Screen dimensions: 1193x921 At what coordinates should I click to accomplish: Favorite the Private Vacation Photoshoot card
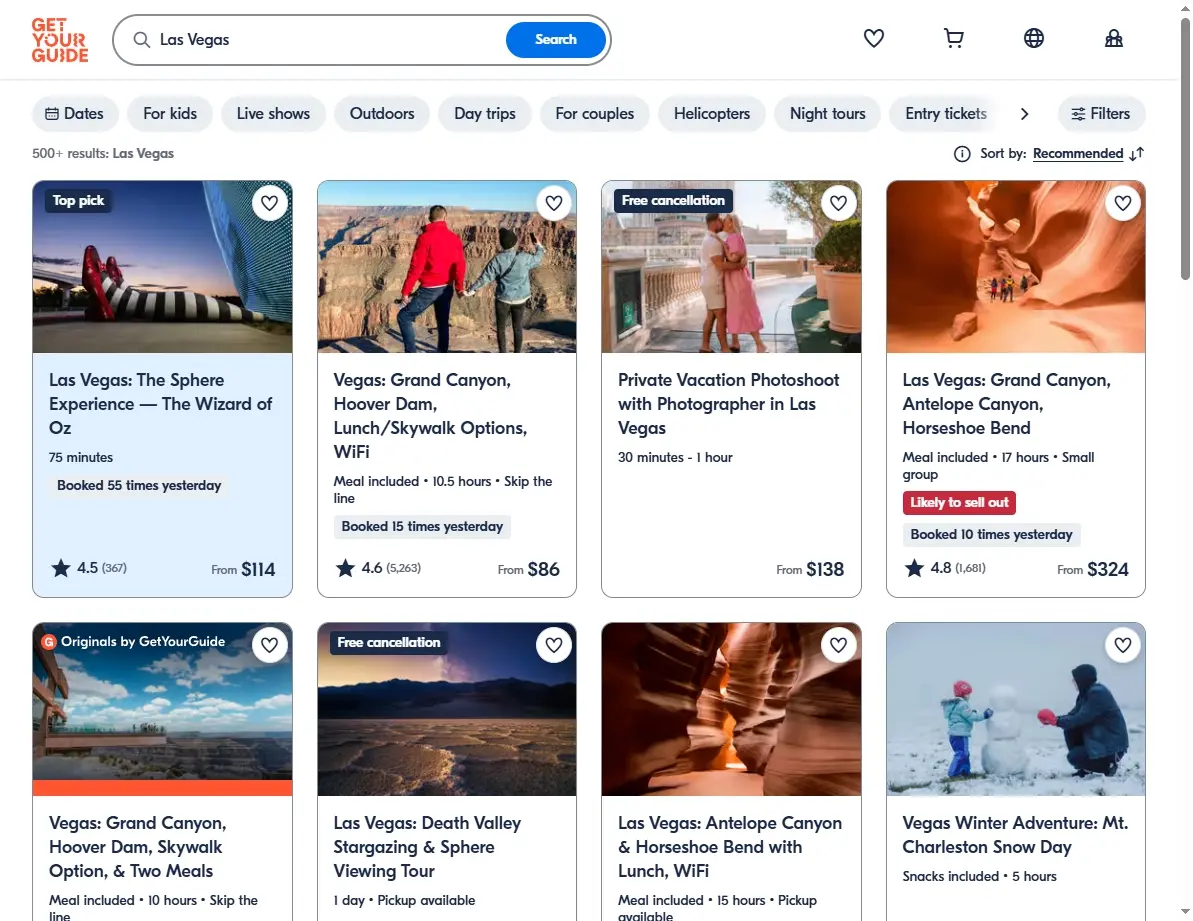(838, 203)
